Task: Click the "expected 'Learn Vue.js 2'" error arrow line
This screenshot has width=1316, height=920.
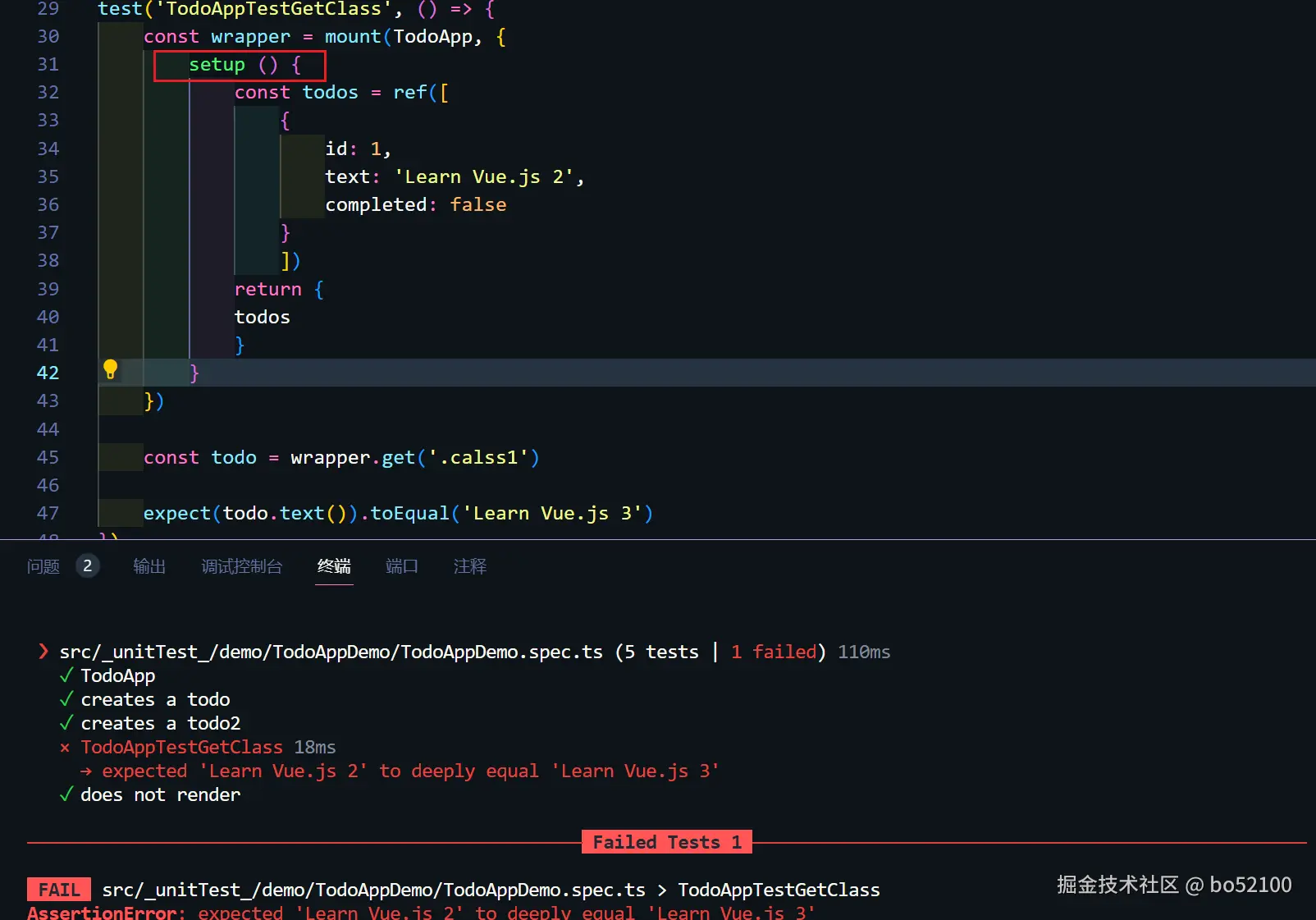Action: [x=400, y=771]
